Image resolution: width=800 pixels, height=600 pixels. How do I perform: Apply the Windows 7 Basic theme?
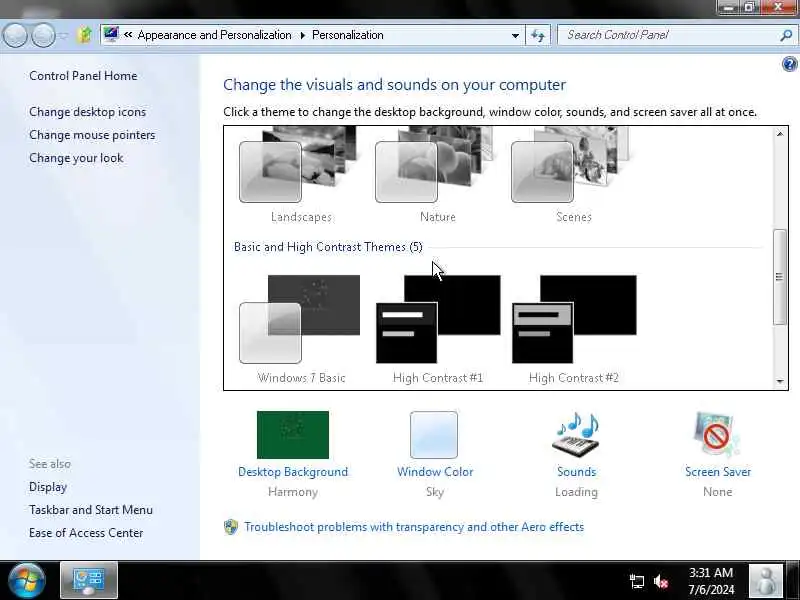pos(300,329)
